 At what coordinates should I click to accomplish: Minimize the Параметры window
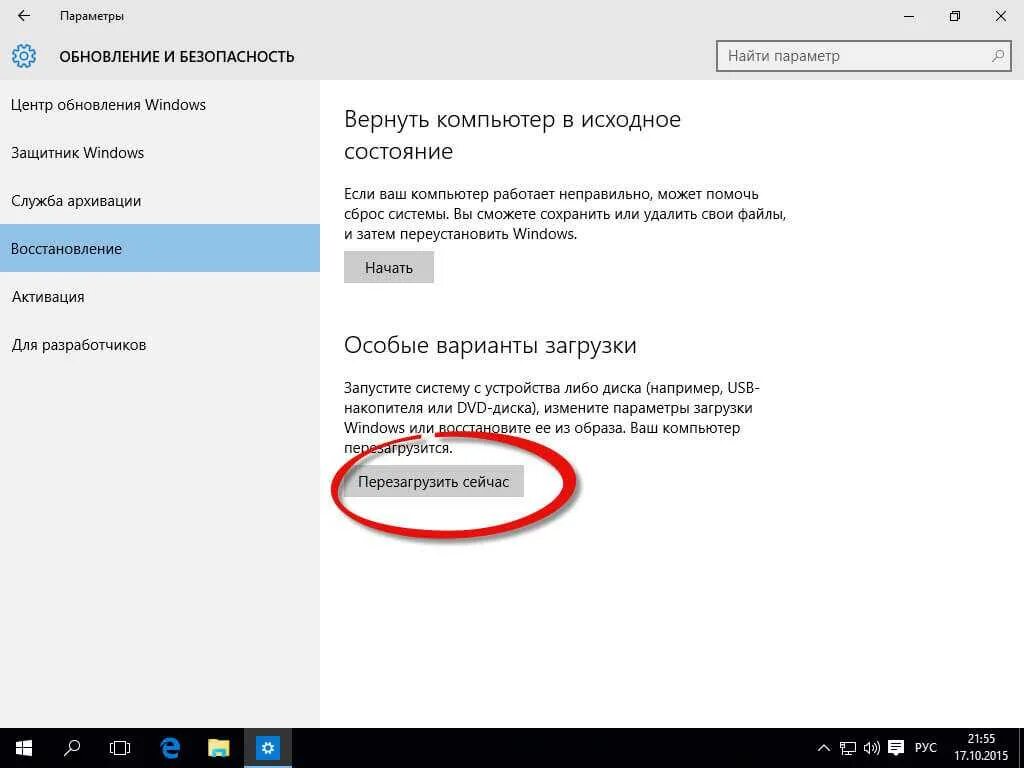tap(909, 16)
